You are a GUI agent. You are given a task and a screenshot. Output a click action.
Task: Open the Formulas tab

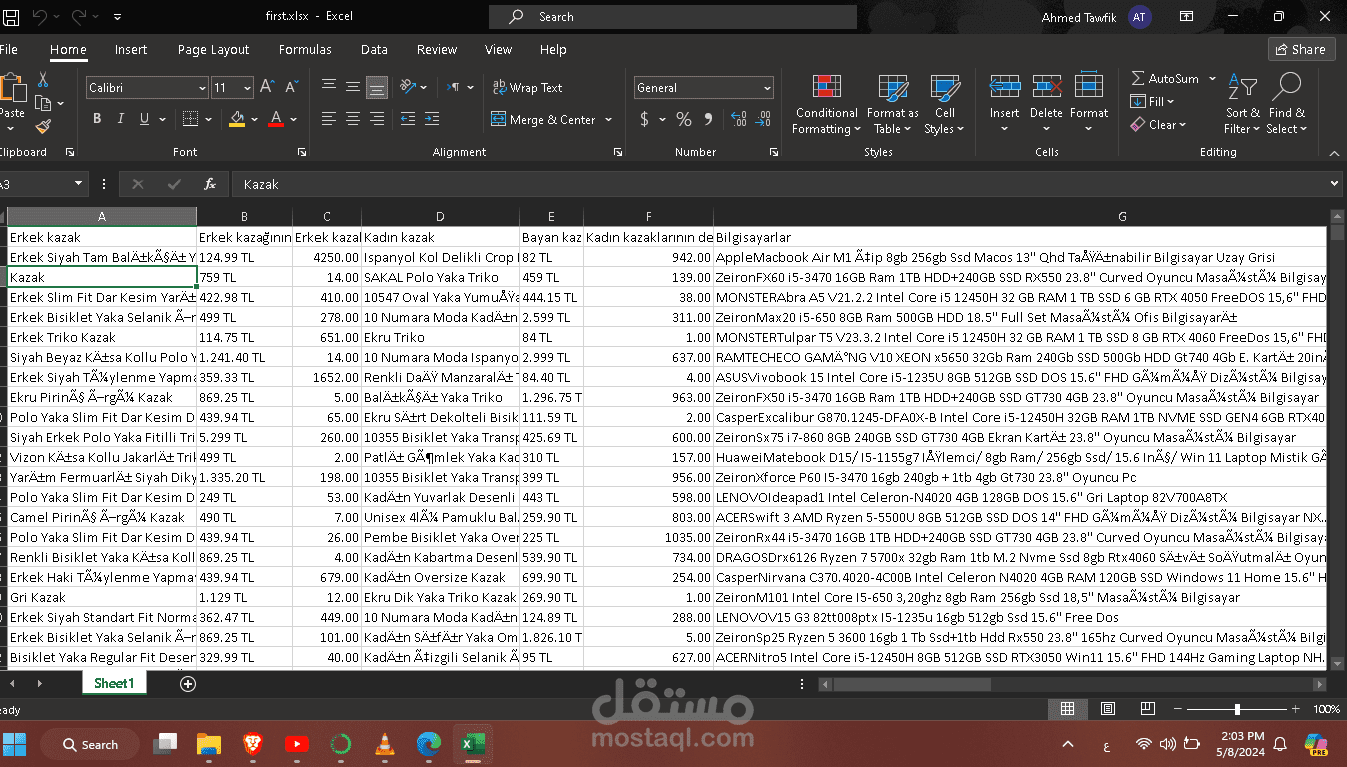pos(305,49)
